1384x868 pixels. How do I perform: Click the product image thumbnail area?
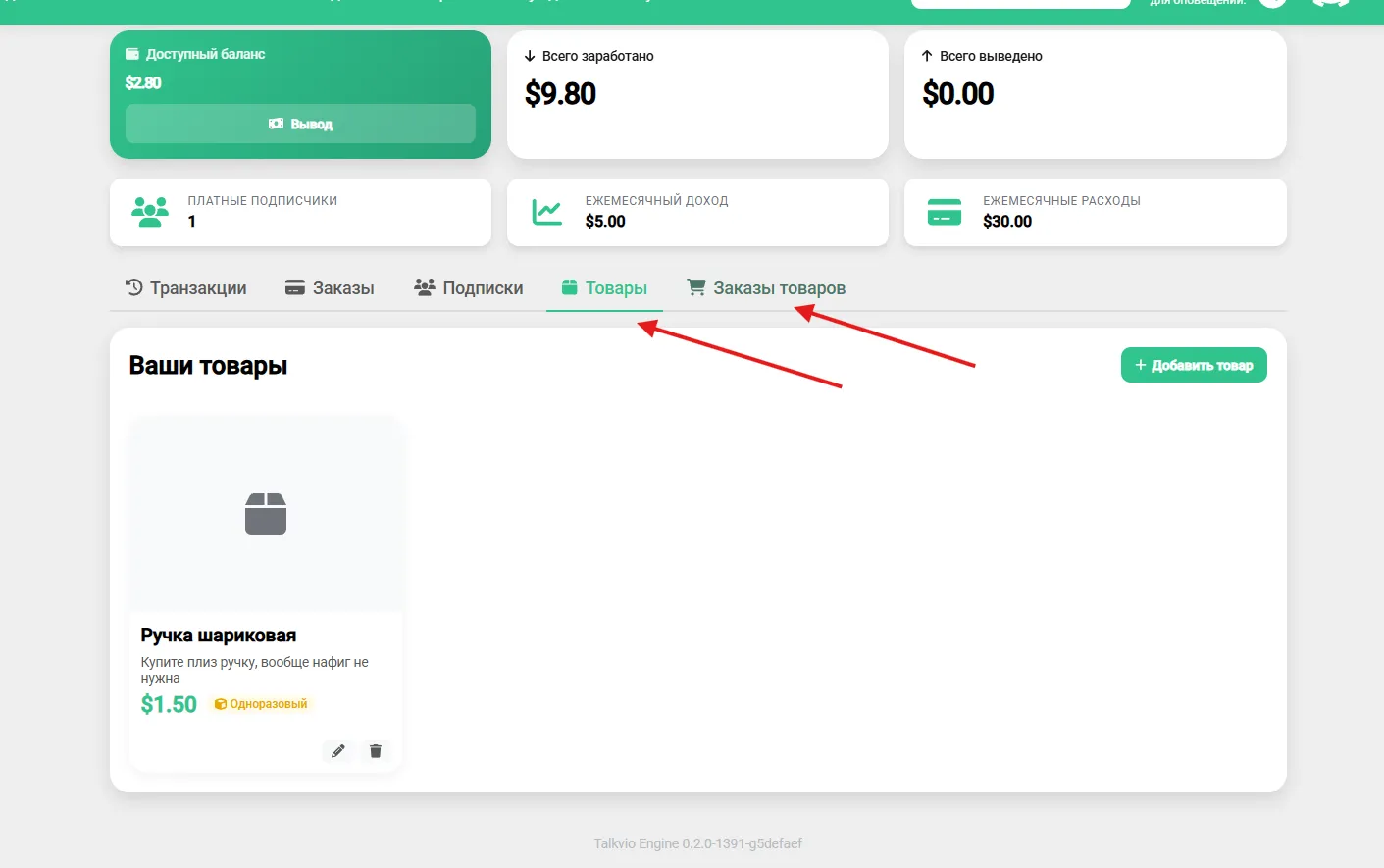pos(266,514)
